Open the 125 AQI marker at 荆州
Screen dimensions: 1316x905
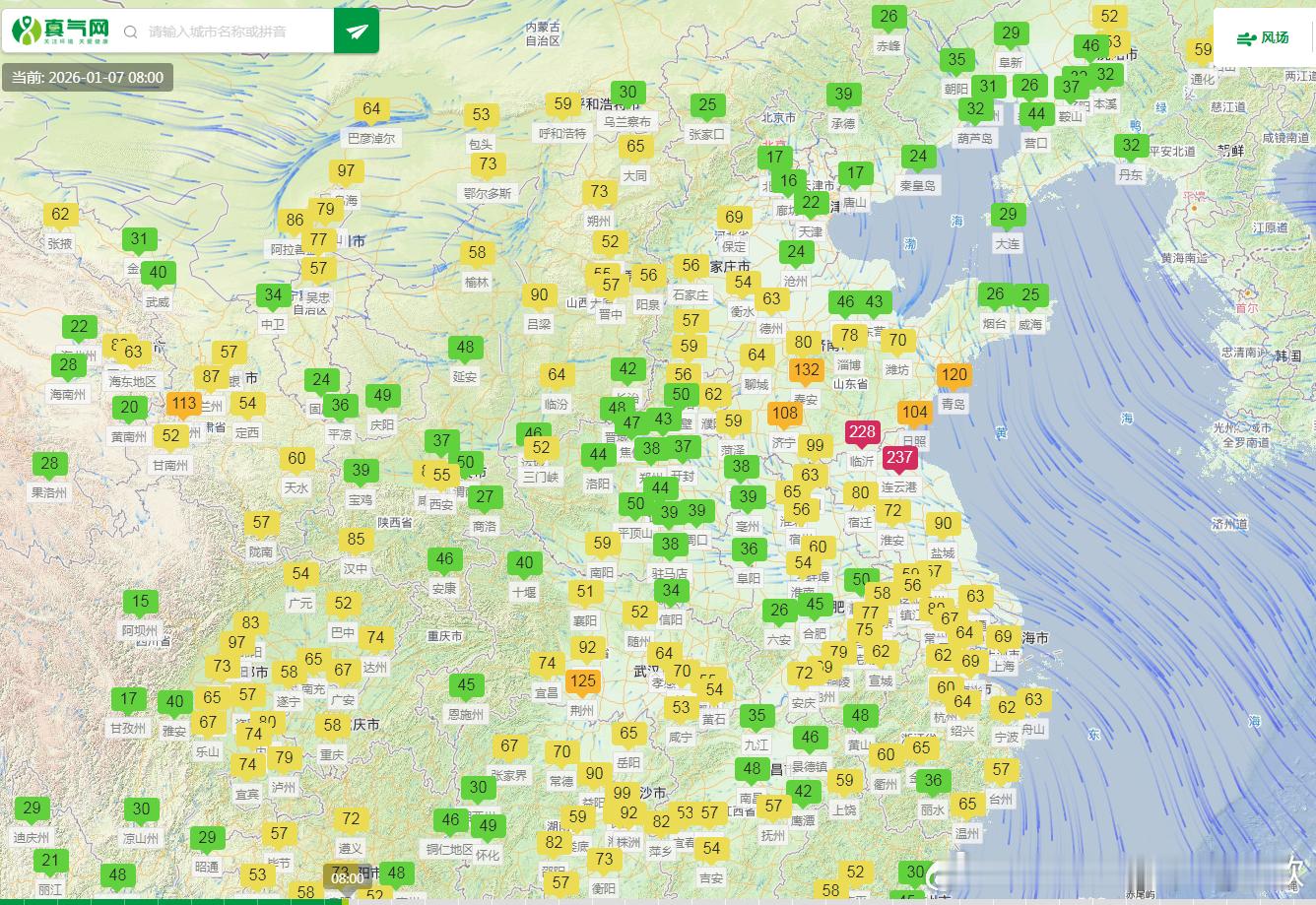click(582, 681)
